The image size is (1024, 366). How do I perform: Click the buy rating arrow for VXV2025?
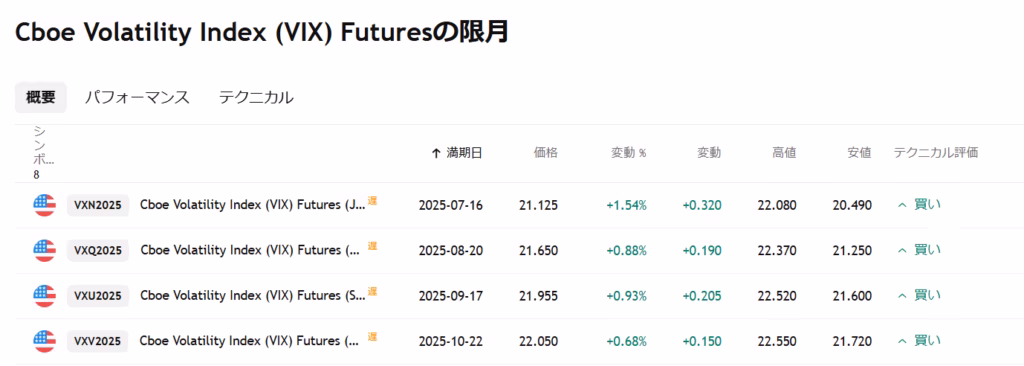tap(903, 341)
